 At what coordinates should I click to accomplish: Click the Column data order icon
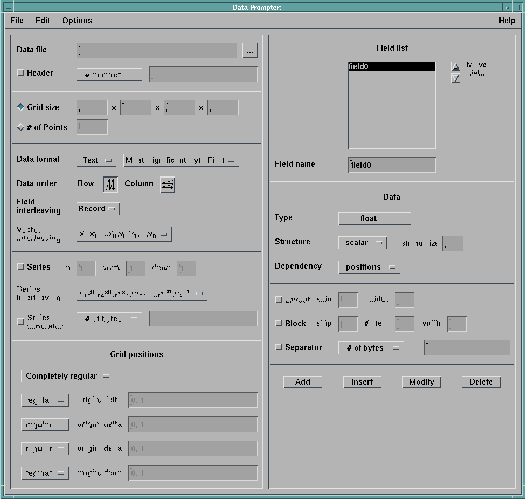point(167,185)
